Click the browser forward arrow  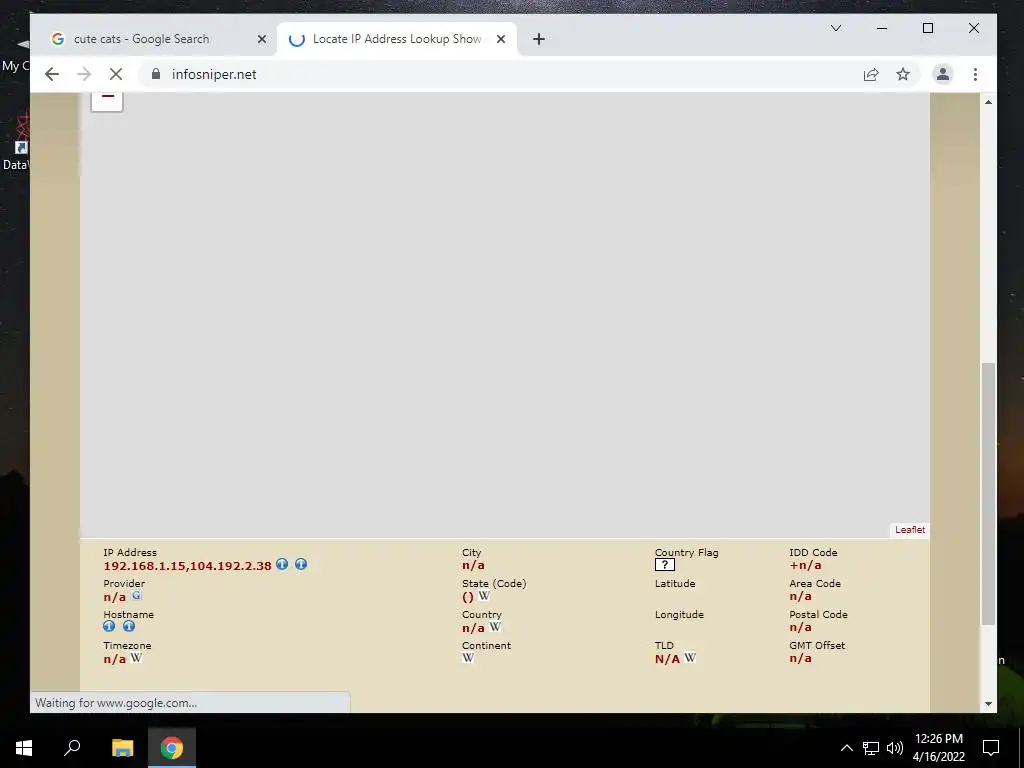click(x=84, y=74)
